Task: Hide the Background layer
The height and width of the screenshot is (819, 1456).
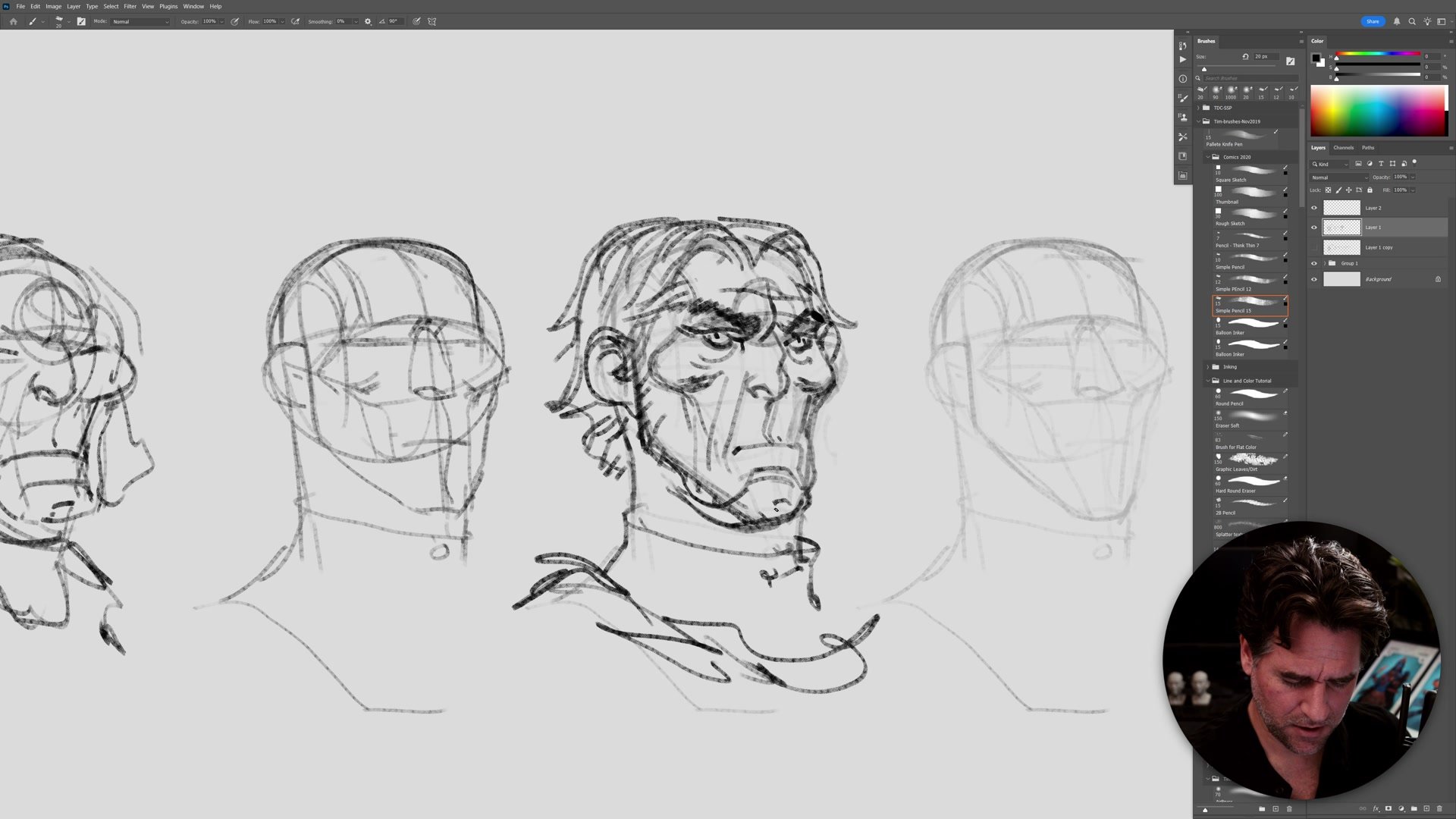Action: coord(1314,279)
